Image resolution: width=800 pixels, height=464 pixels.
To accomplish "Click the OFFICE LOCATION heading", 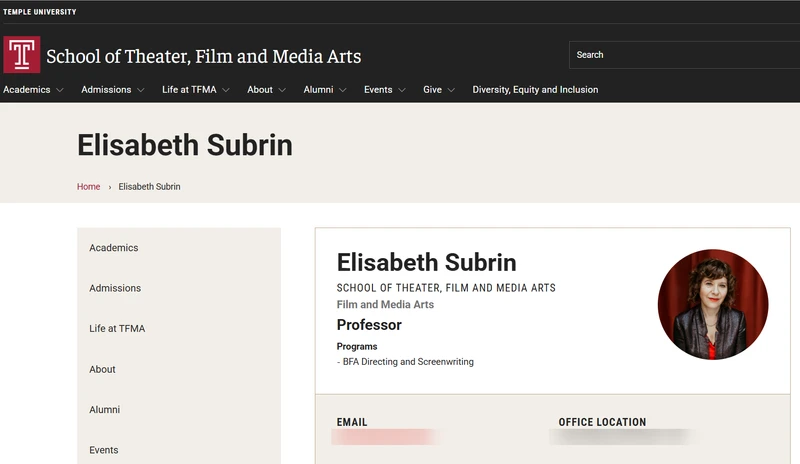I will click(x=602, y=422).
